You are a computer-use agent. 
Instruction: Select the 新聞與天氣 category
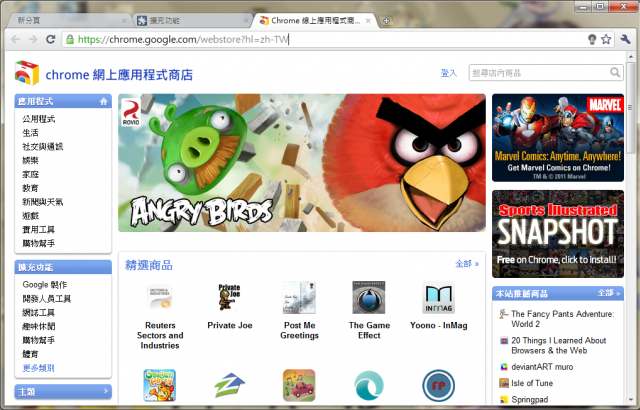pyautogui.click(x=42, y=202)
